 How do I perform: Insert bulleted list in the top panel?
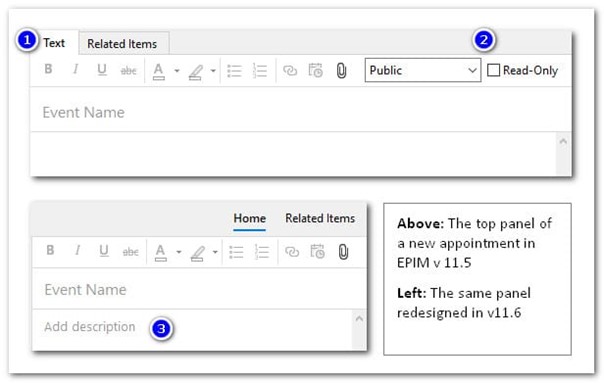click(234, 71)
